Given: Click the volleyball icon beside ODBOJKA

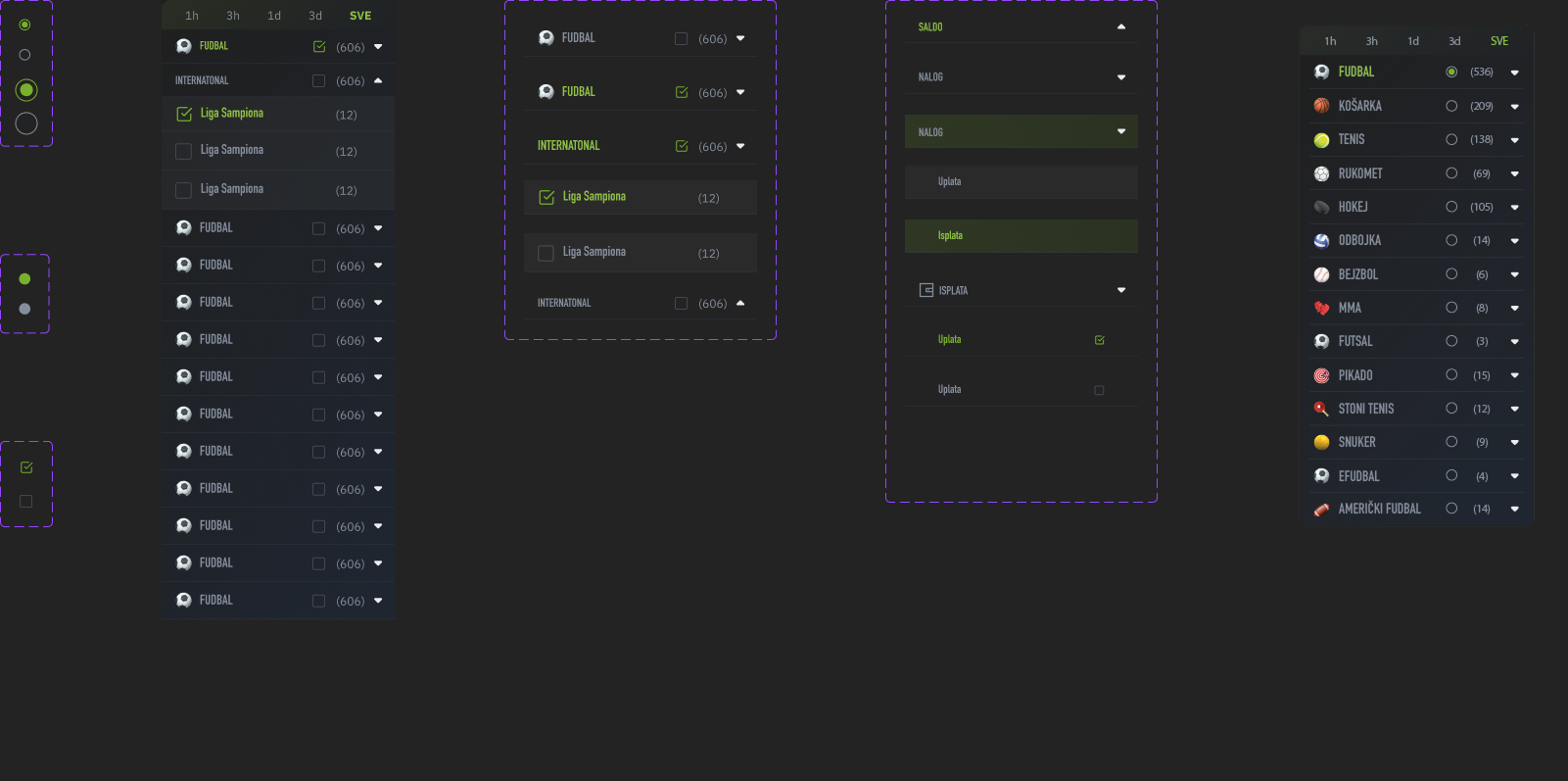Looking at the screenshot, I should click(1321, 241).
